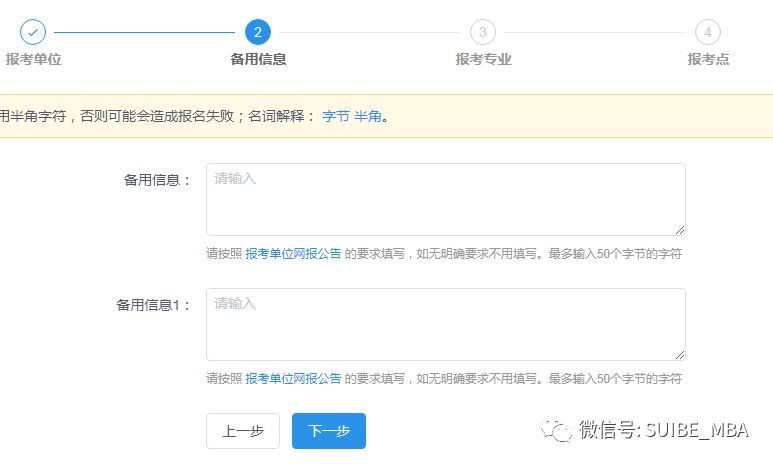Select the 备用信息 step label

point(258,59)
